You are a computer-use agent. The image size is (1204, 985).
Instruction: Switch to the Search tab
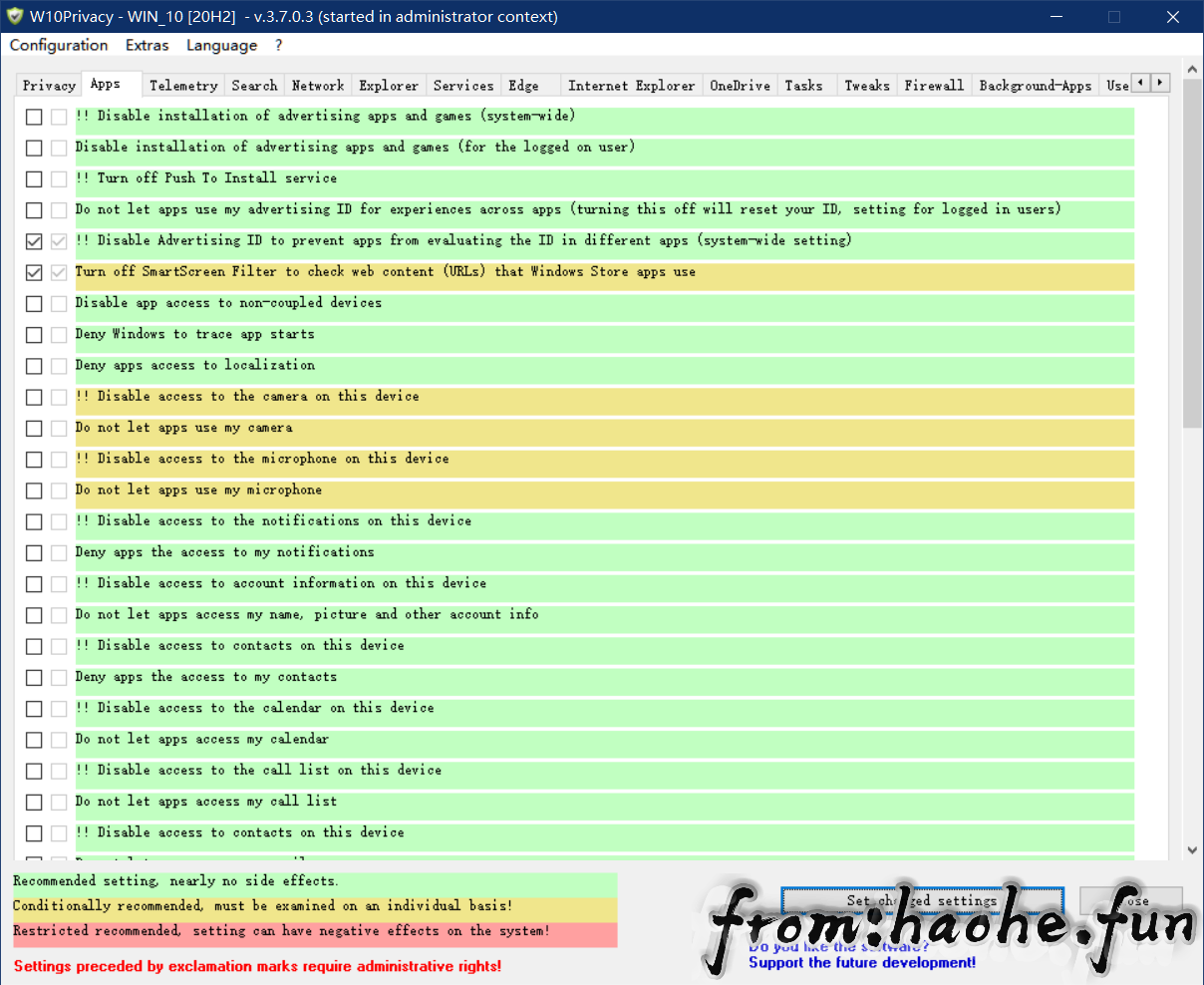254,86
